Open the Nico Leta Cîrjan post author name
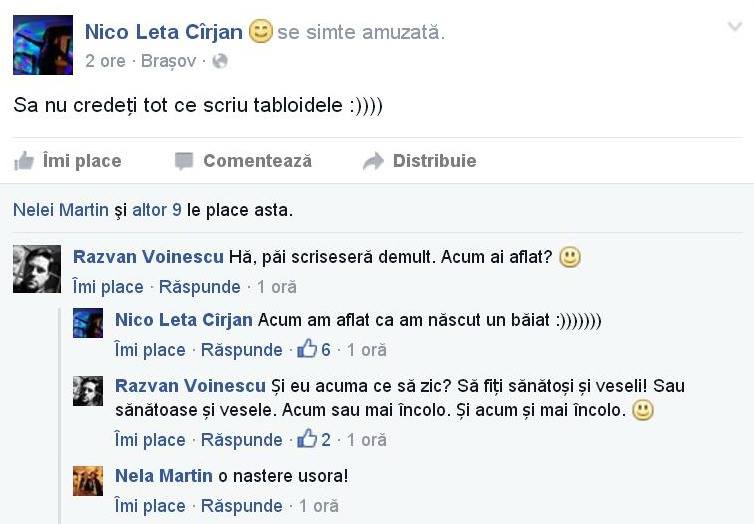The width and height of the screenshot is (754, 524). [x=163, y=32]
